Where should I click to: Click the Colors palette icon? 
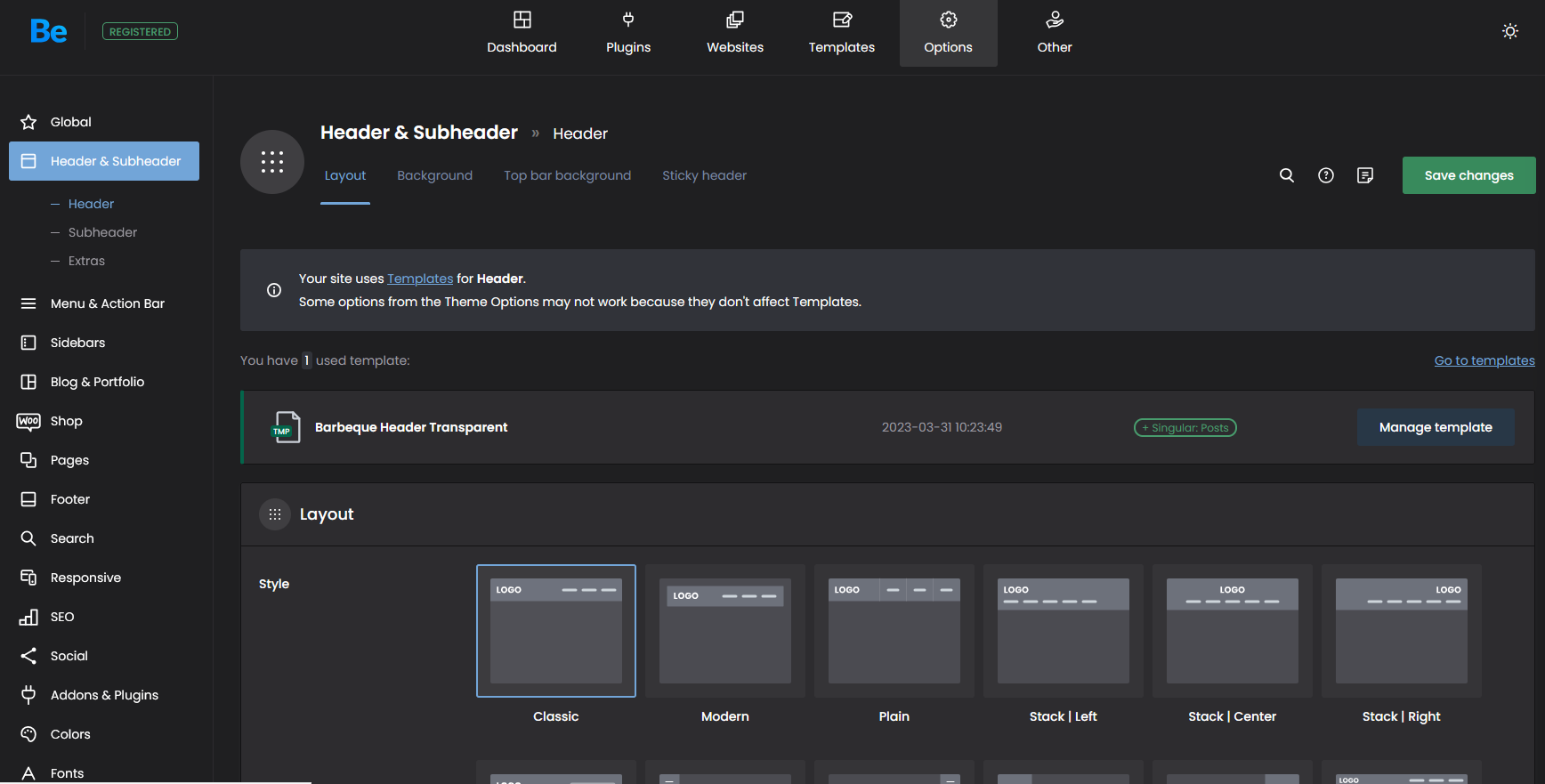[x=28, y=734]
